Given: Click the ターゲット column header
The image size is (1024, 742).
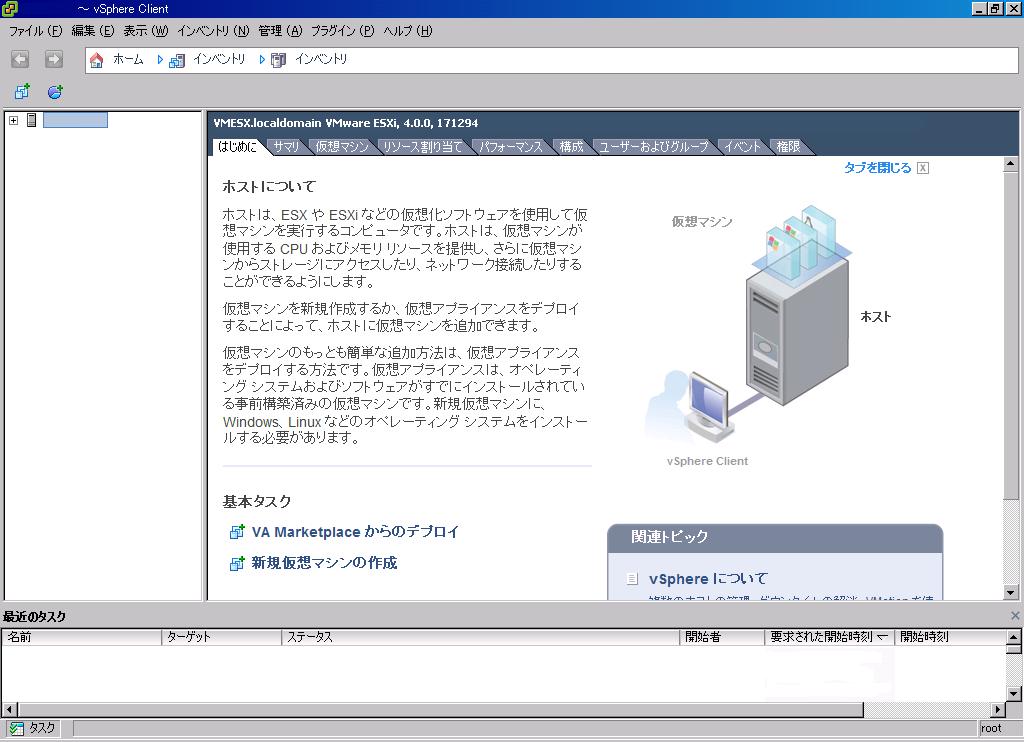Looking at the screenshot, I should (221, 637).
